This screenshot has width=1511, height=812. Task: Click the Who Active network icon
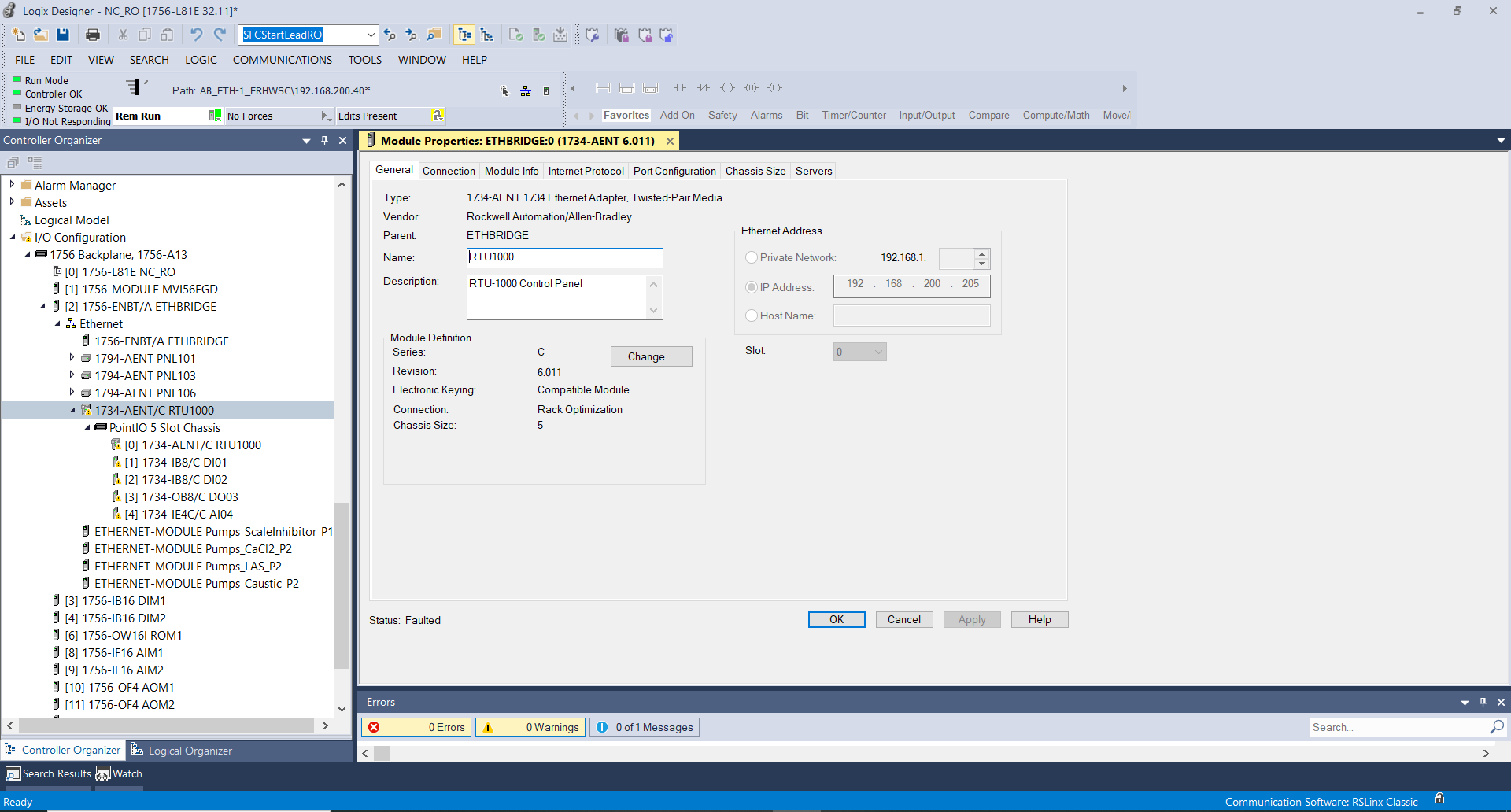(x=526, y=91)
